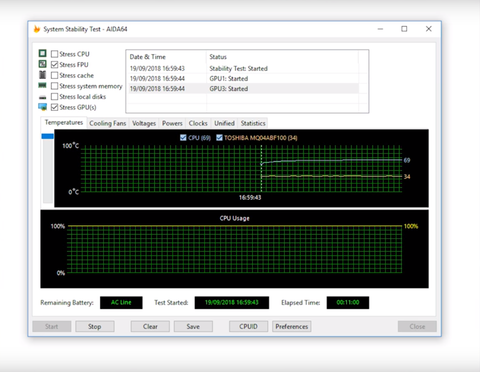Click the monitor icon beside Stress GPU(s)

coord(42,107)
